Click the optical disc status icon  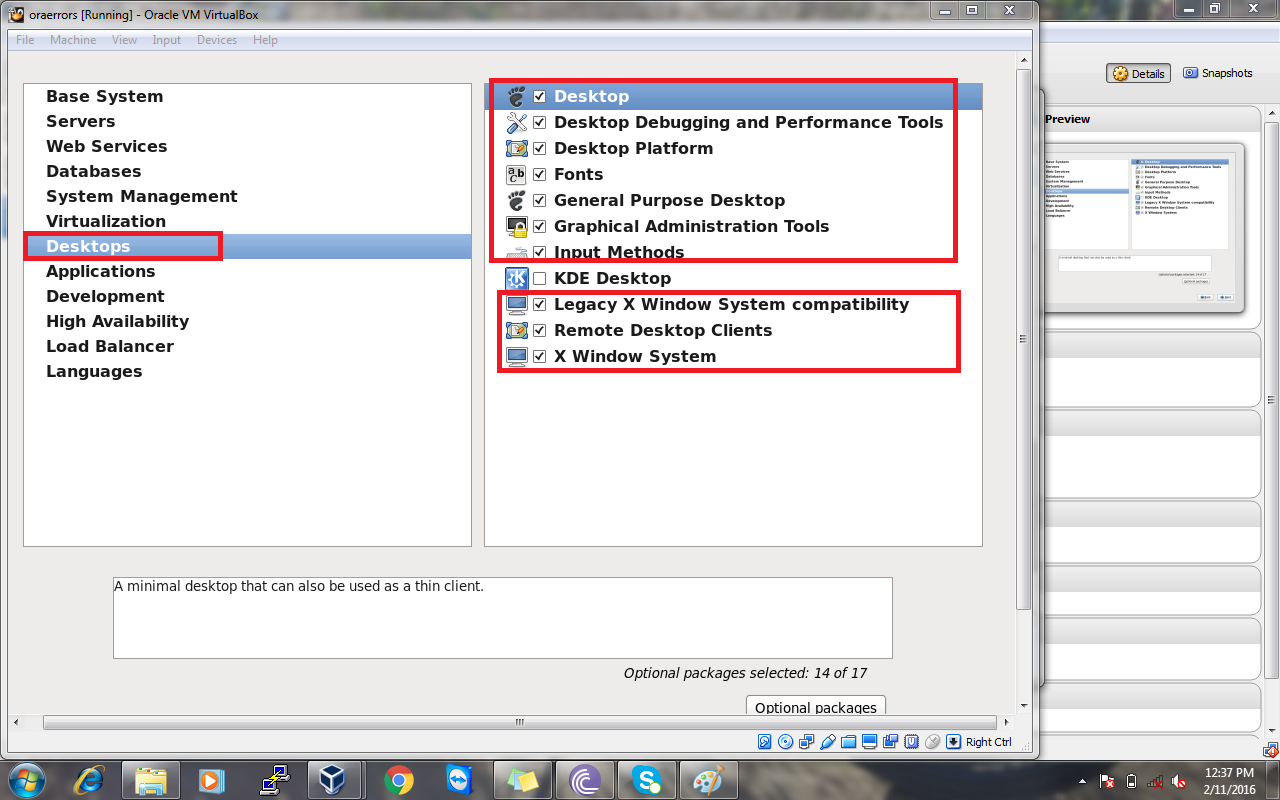pos(786,742)
